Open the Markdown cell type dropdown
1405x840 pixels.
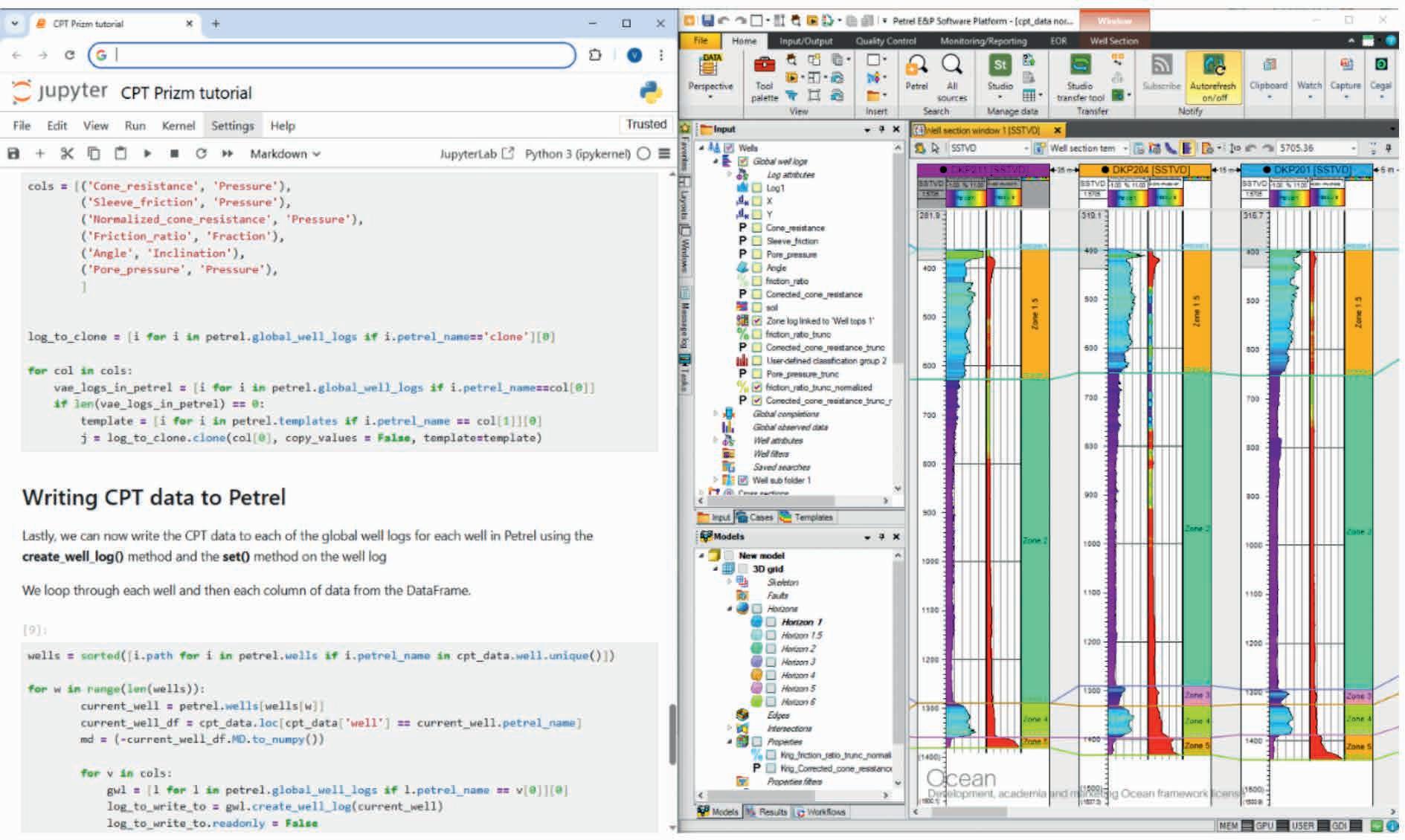[x=285, y=154]
